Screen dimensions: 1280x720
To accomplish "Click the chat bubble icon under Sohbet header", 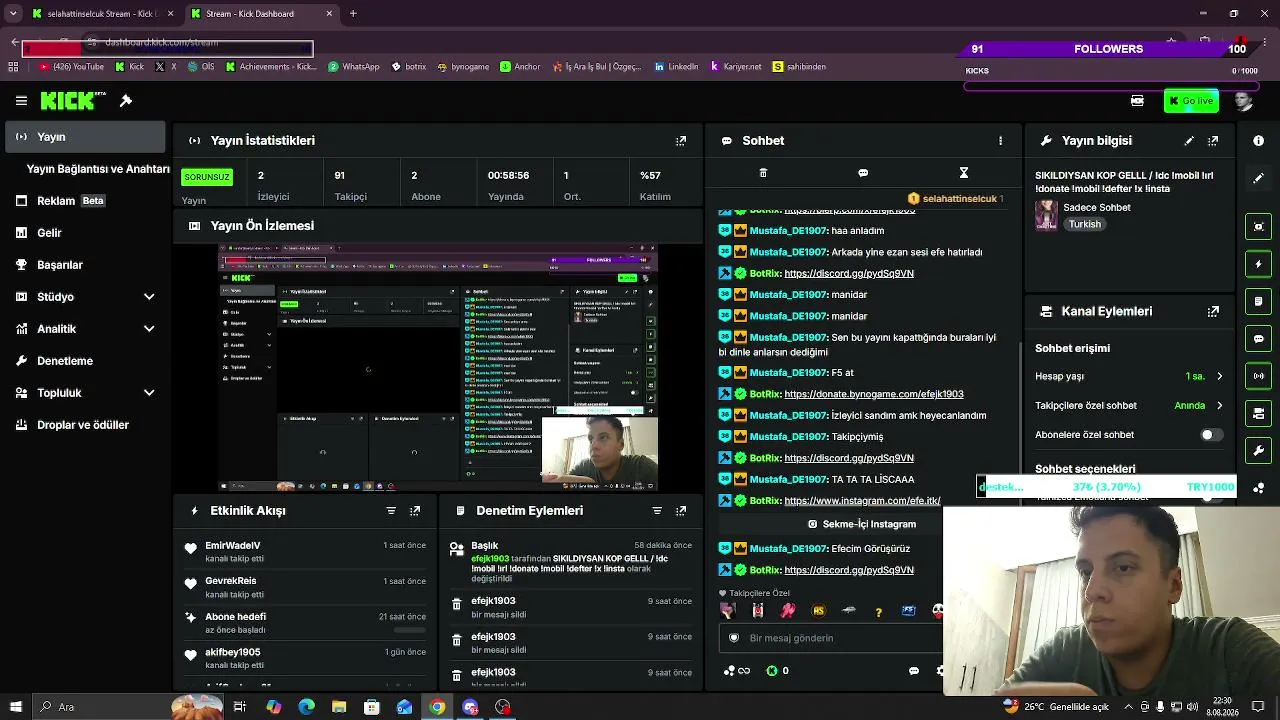I will click(x=863, y=173).
